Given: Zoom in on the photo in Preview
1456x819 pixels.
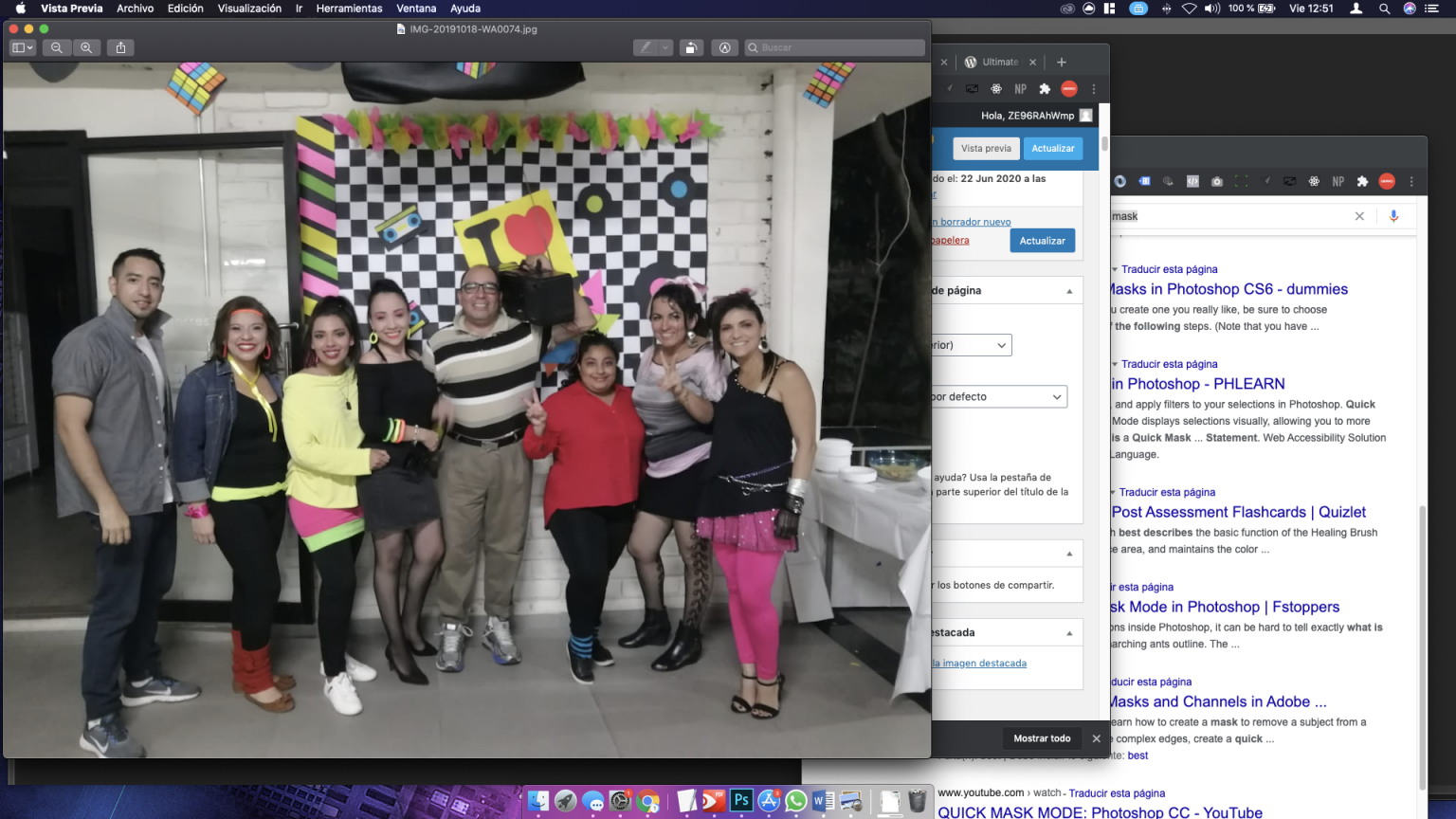Looking at the screenshot, I should 86,47.
